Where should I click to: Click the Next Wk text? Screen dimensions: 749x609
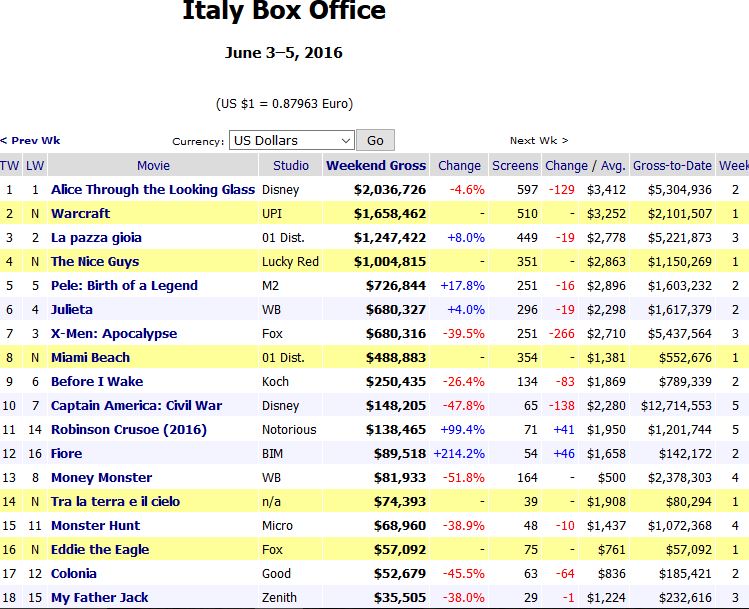[x=539, y=140]
